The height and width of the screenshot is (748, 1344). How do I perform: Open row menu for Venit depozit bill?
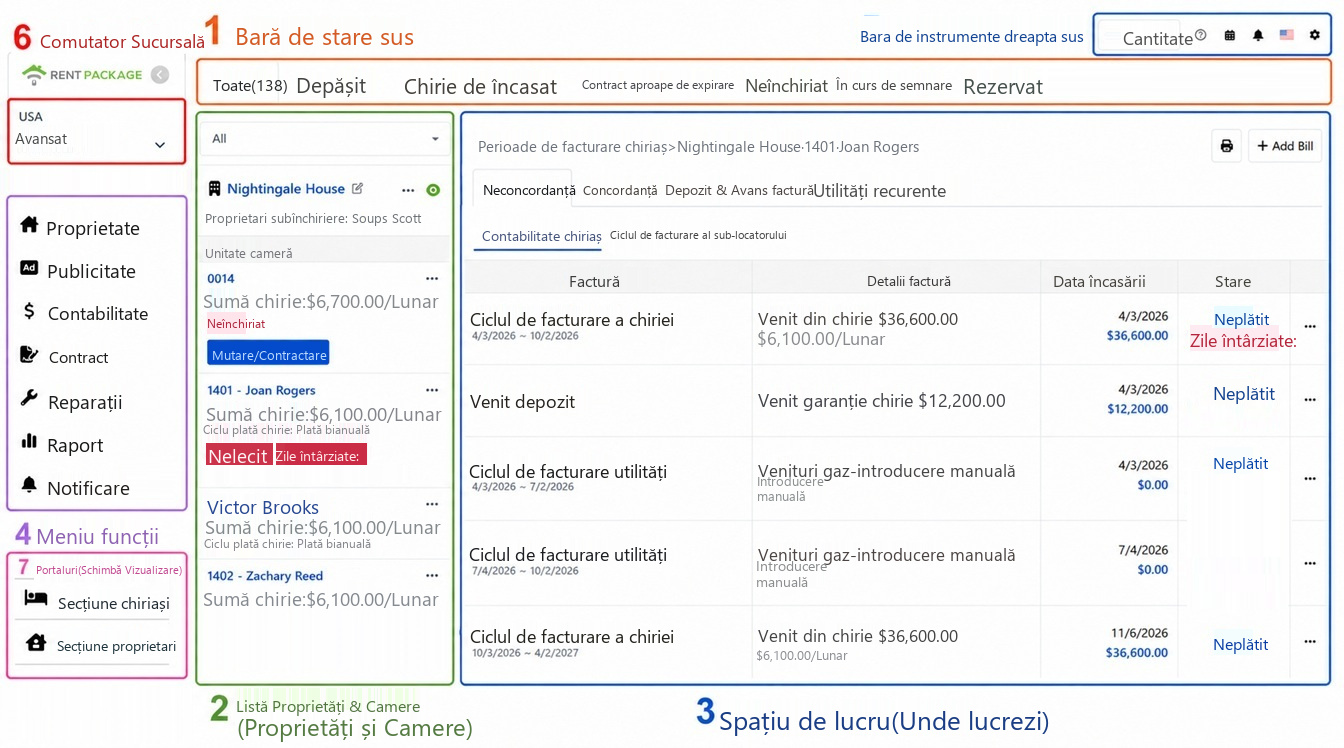click(1310, 399)
